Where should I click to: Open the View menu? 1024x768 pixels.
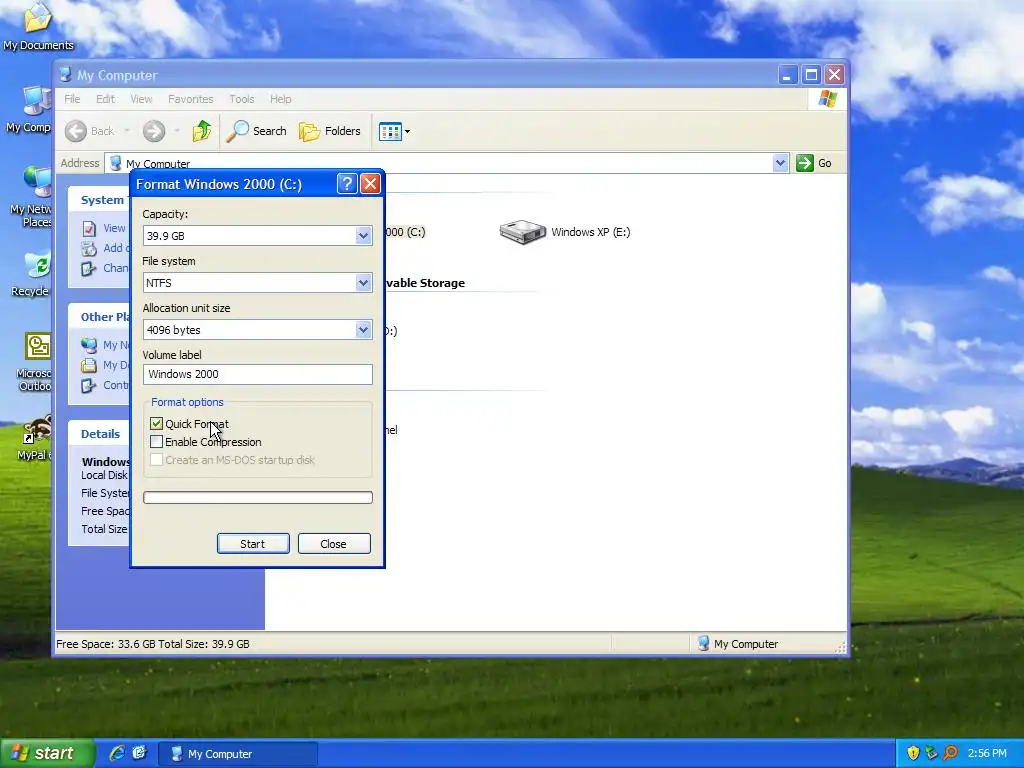point(141,99)
